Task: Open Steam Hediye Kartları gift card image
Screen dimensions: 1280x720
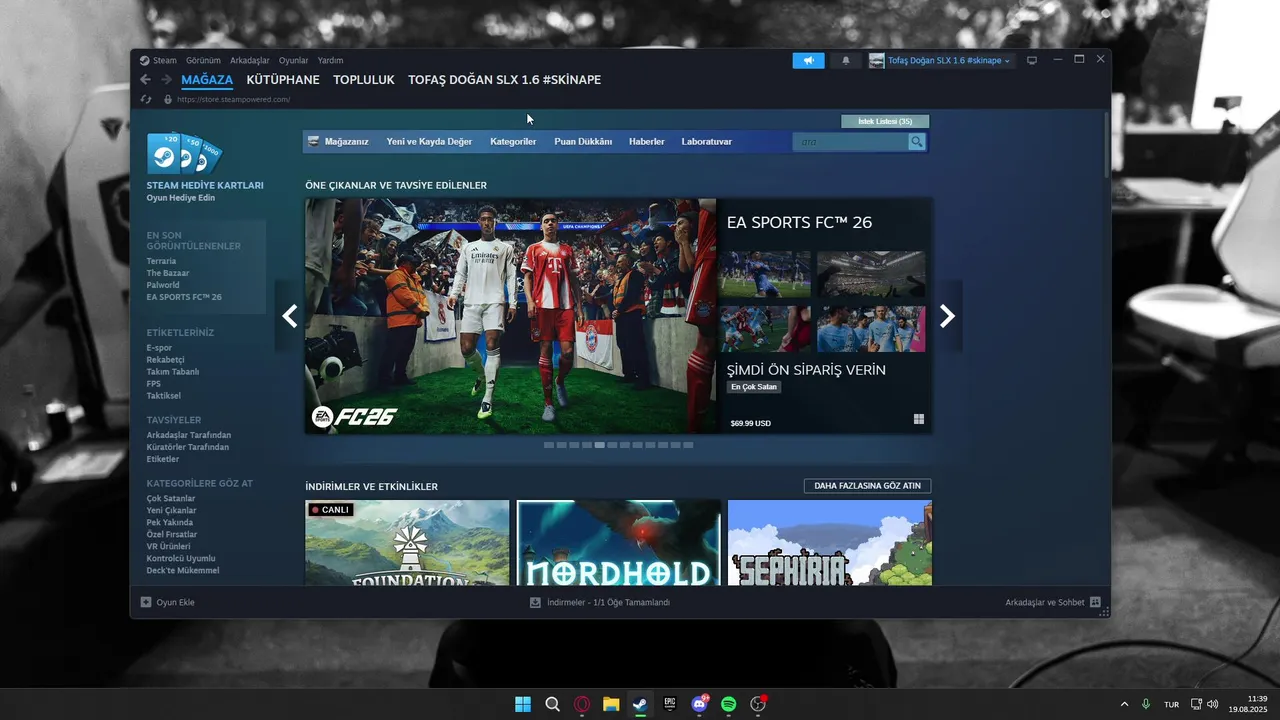Action: click(x=184, y=153)
